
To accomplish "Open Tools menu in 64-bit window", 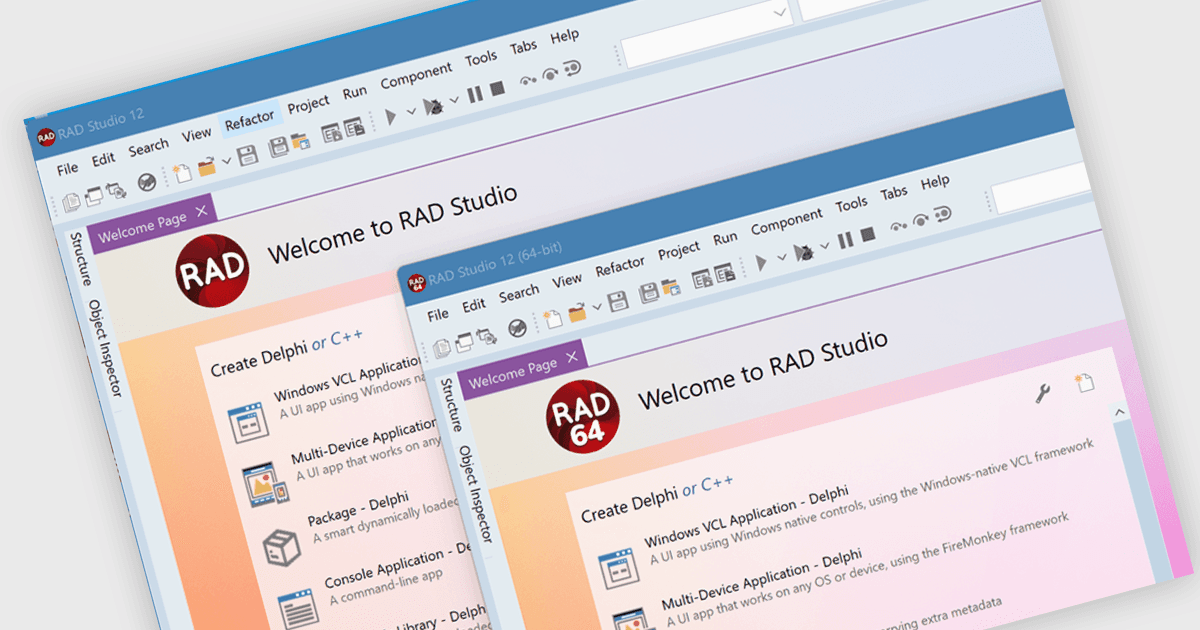I will tap(851, 204).
